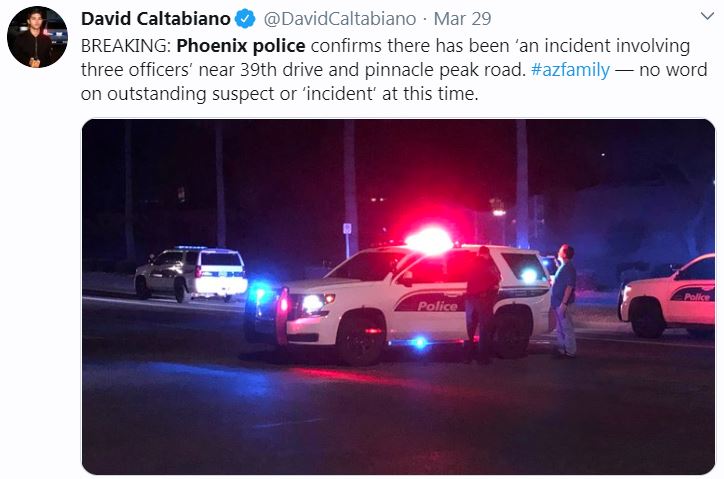Open the @DavidCaltabiano handle link
This screenshot has width=724, height=479.
[339, 19]
